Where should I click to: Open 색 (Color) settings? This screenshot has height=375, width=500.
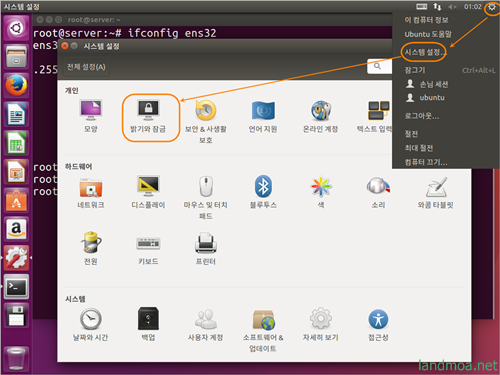pos(320,192)
